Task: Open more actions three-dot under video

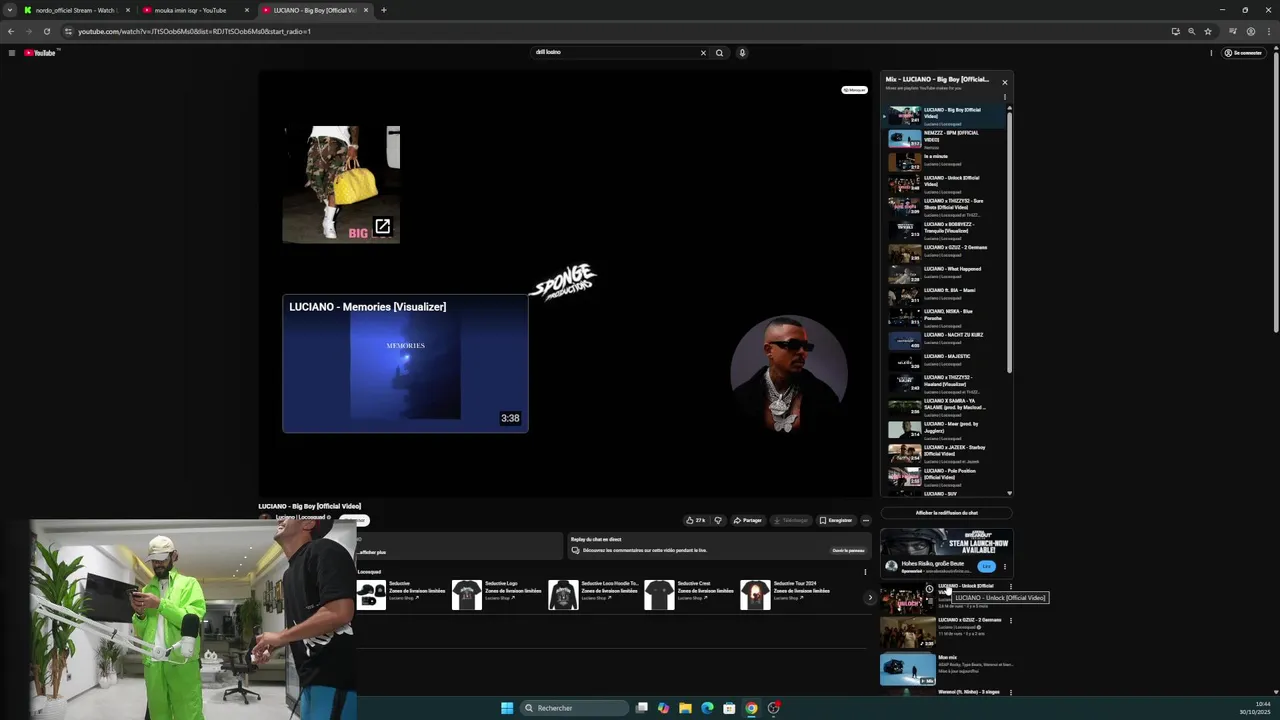Action: click(x=866, y=520)
